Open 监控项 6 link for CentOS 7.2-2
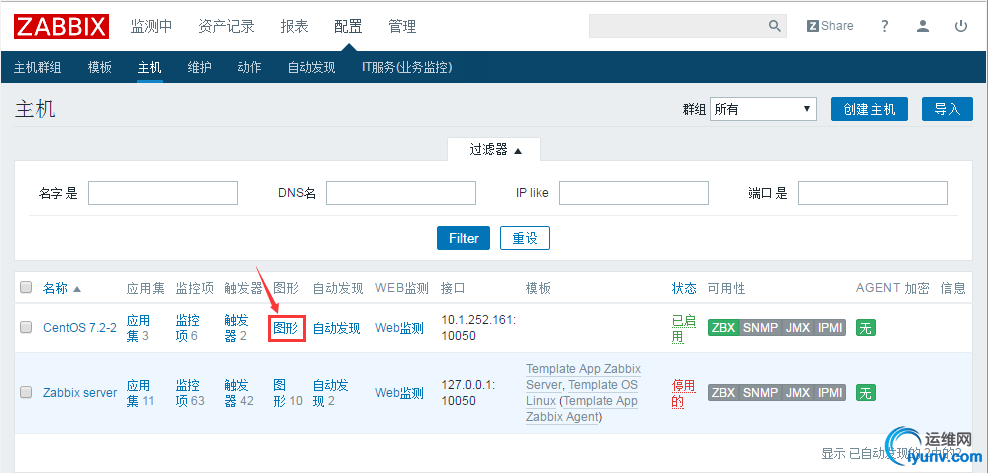 187,328
